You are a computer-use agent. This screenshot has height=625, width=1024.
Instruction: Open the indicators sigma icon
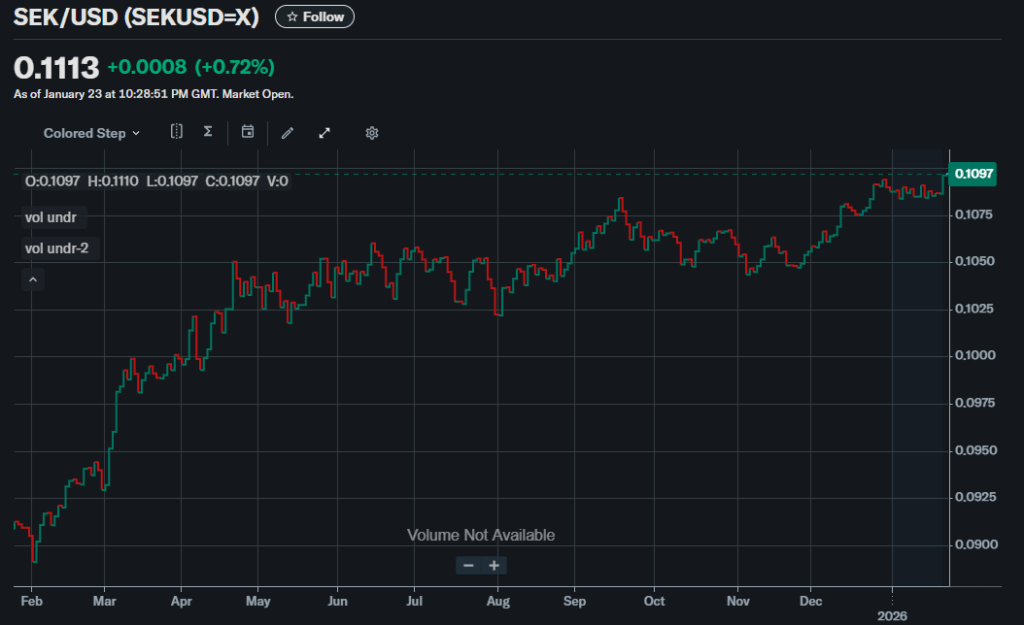208,132
